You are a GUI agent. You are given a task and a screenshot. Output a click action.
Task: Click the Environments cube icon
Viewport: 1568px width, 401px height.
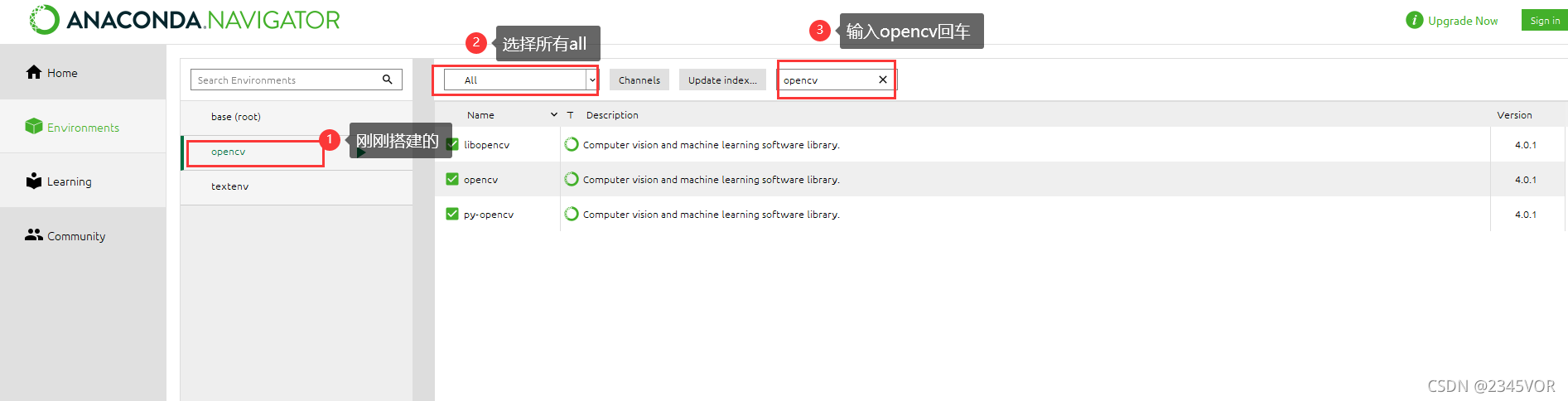34,126
